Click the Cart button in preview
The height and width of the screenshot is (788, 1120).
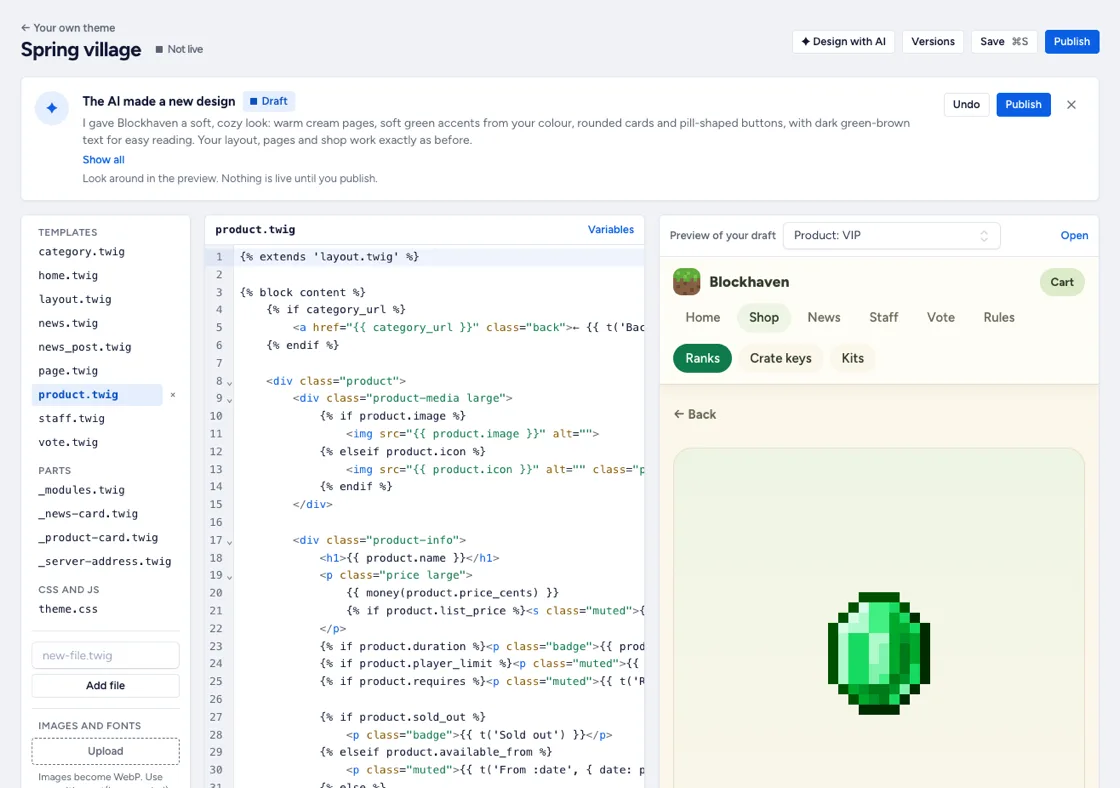coord(1061,282)
